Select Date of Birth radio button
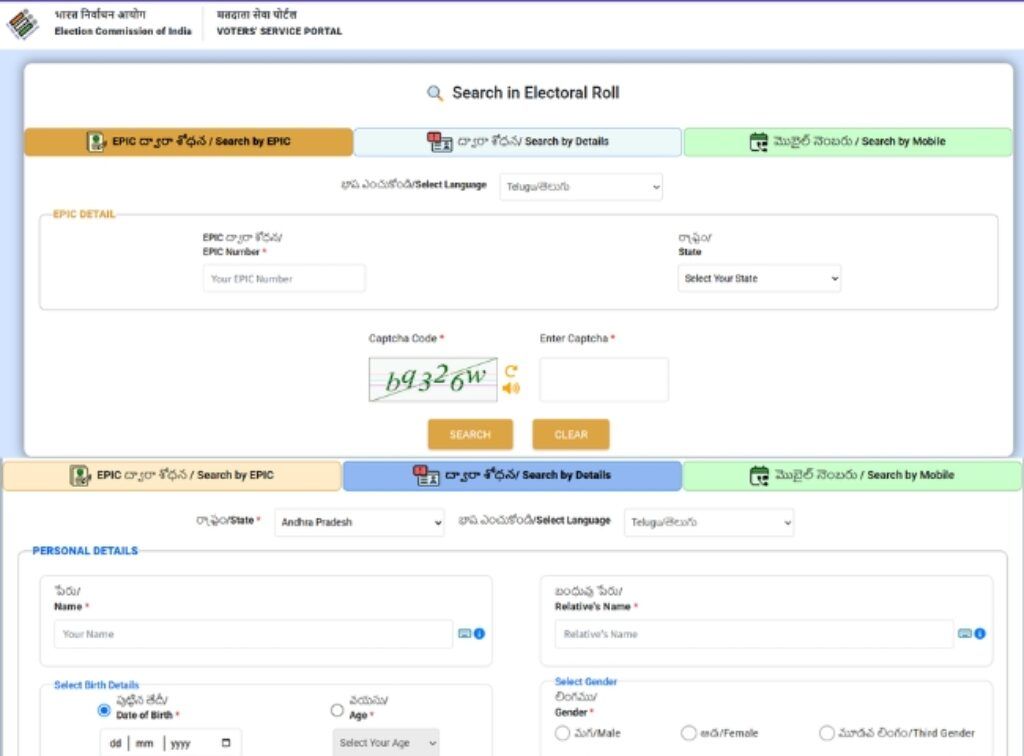The height and width of the screenshot is (756, 1024). tap(104, 710)
